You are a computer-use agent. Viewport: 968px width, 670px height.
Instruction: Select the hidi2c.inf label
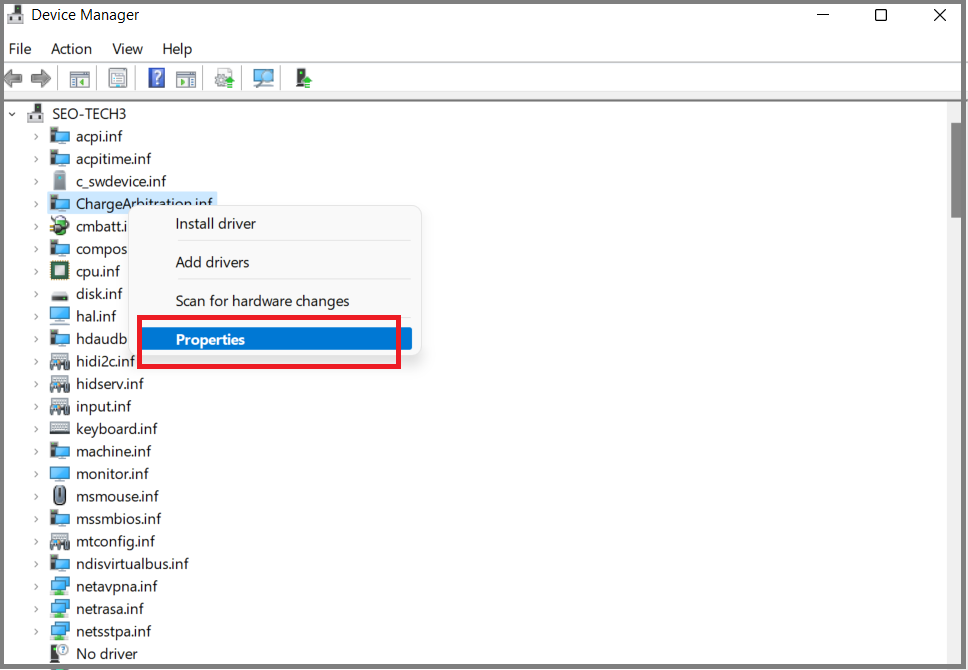click(x=106, y=361)
